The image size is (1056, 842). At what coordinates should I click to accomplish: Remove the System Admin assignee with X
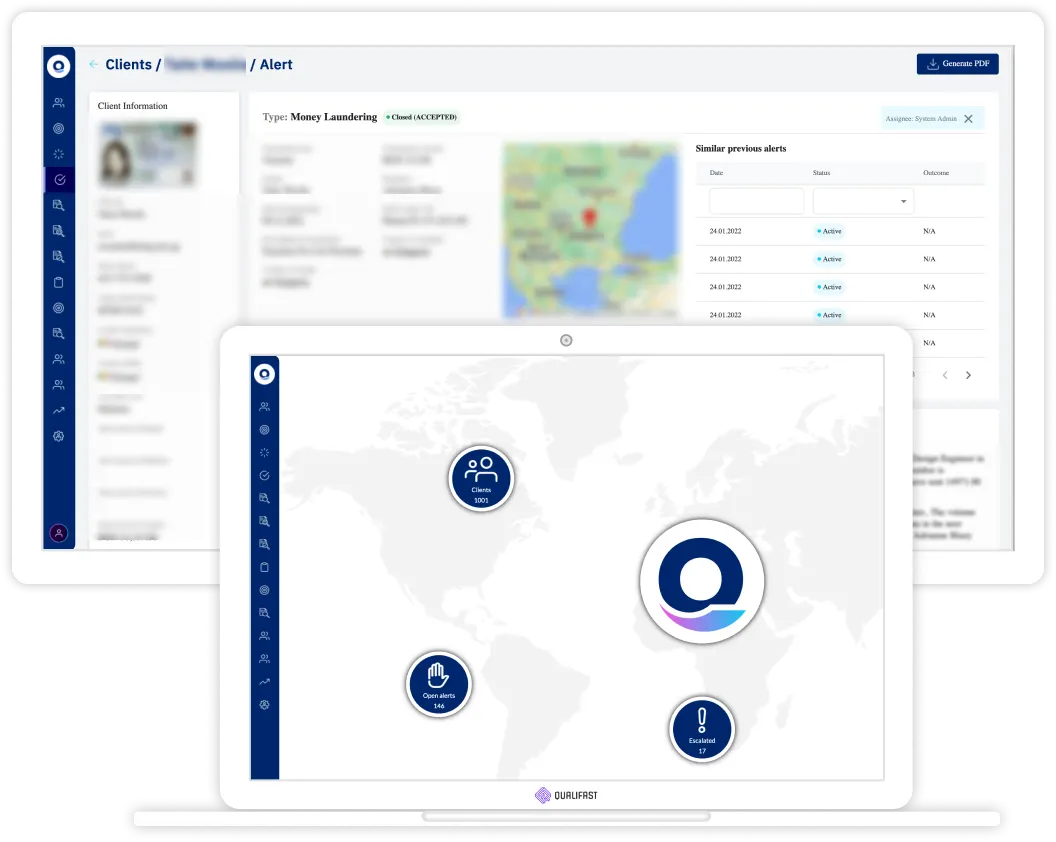[968, 119]
